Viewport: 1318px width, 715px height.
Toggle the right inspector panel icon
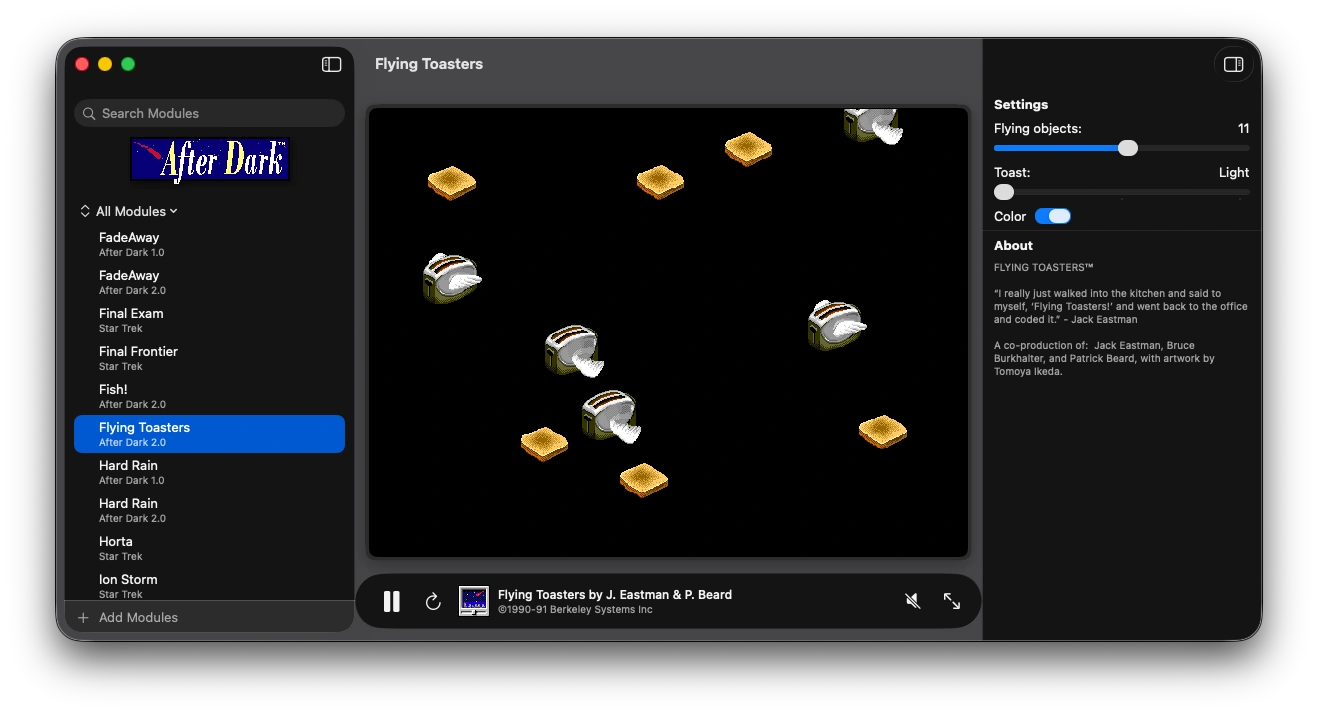click(1233, 64)
